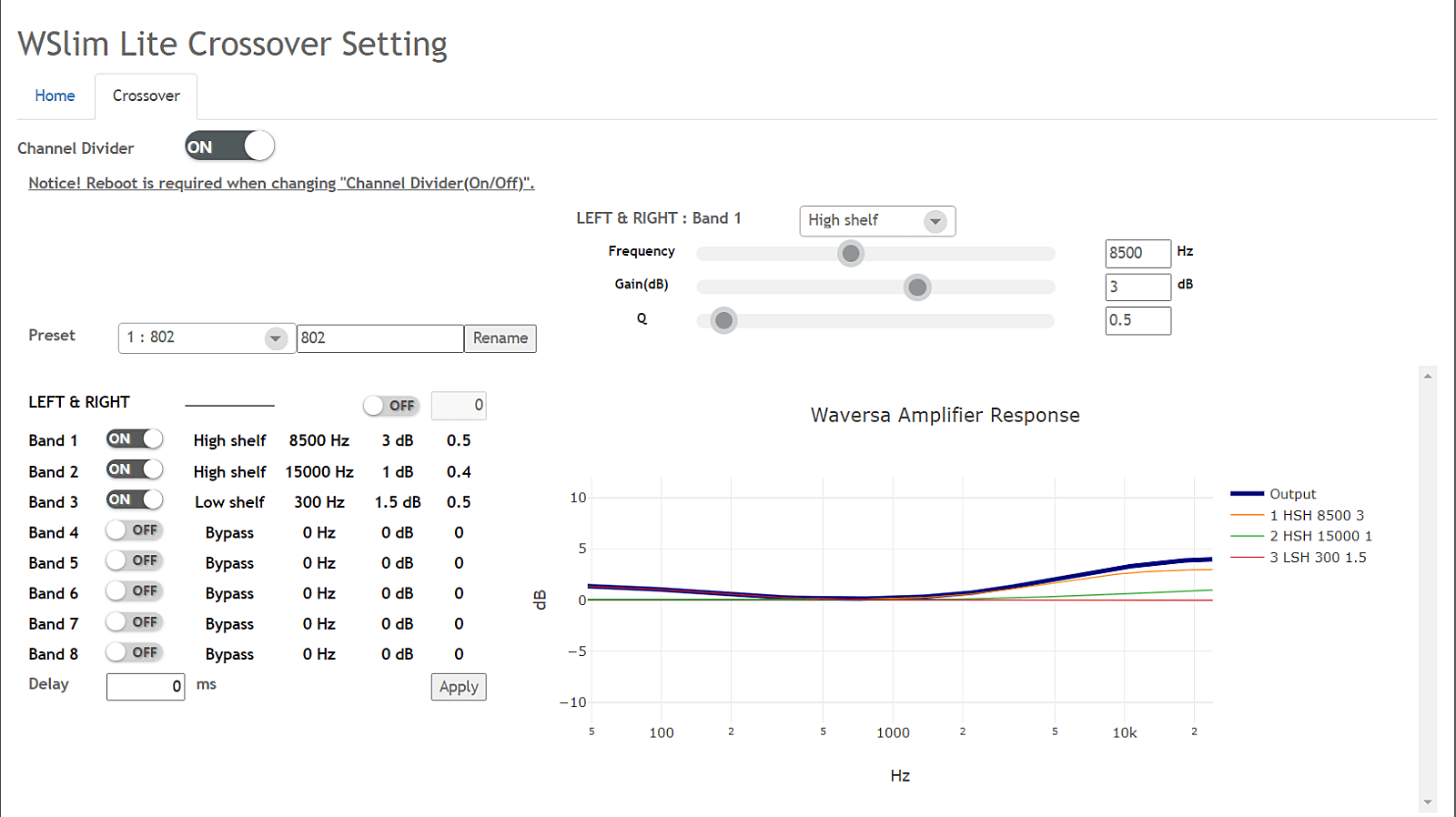Focus the gain 3 dB input field
The image size is (1456, 817).
1138,287
